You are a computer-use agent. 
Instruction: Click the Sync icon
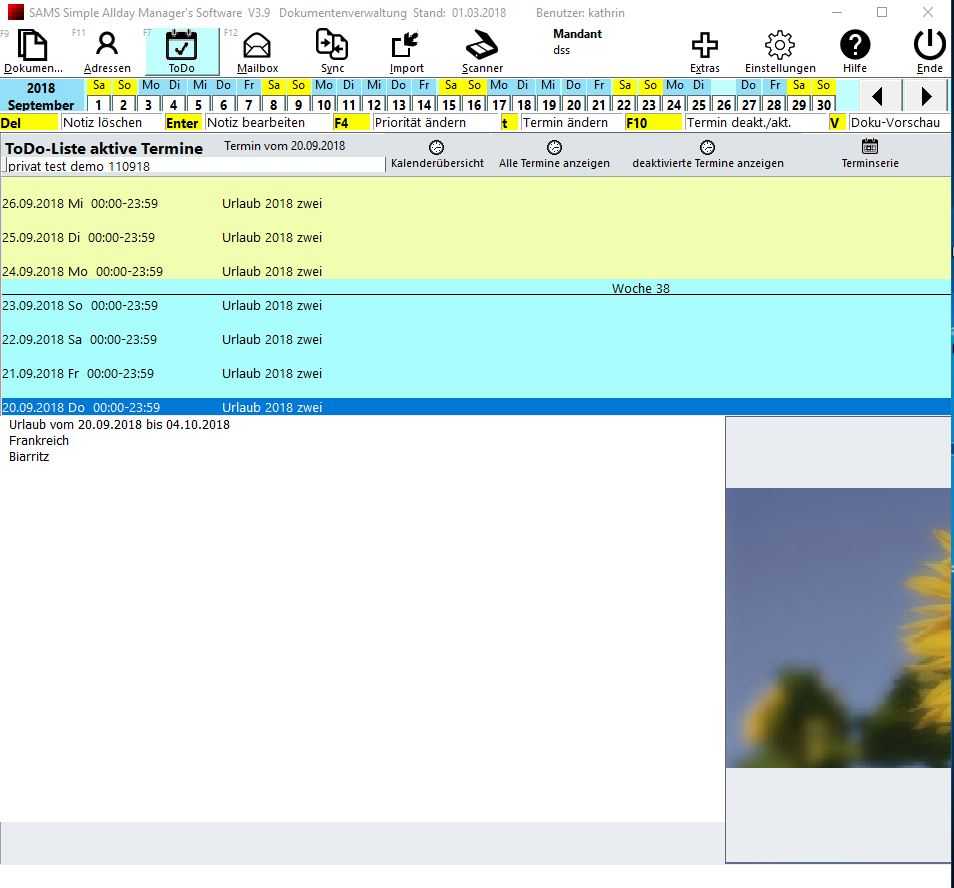point(332,47)
